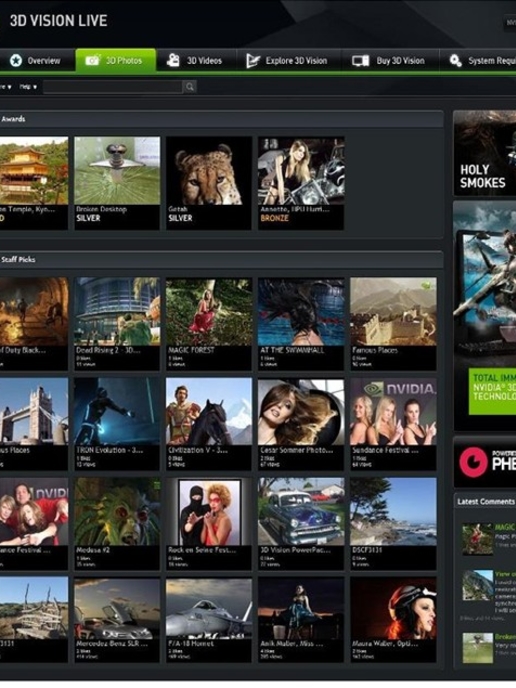This screenshot has width=516, height=688.
Task: Click the Staff Picks section header
Action: (x=221, y=260)
